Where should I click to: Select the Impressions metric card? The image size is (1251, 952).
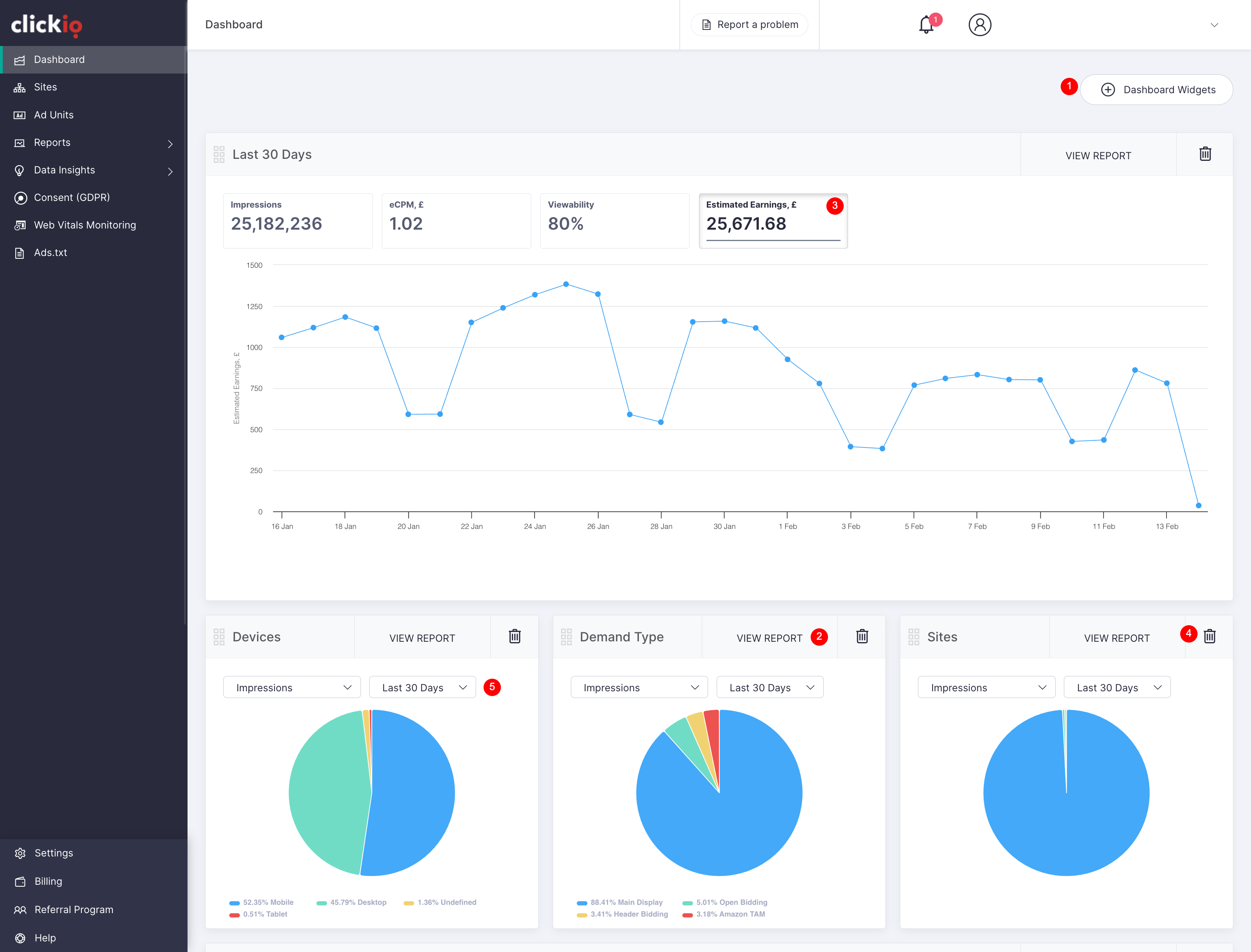point(298,221)
